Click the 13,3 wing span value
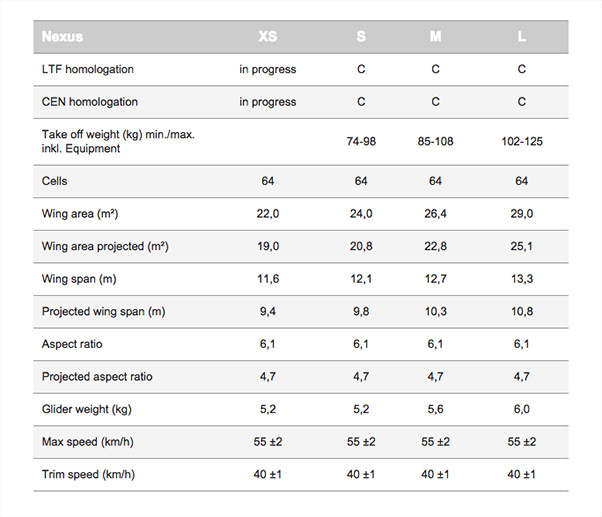The image size is (602, 517). 522,279
